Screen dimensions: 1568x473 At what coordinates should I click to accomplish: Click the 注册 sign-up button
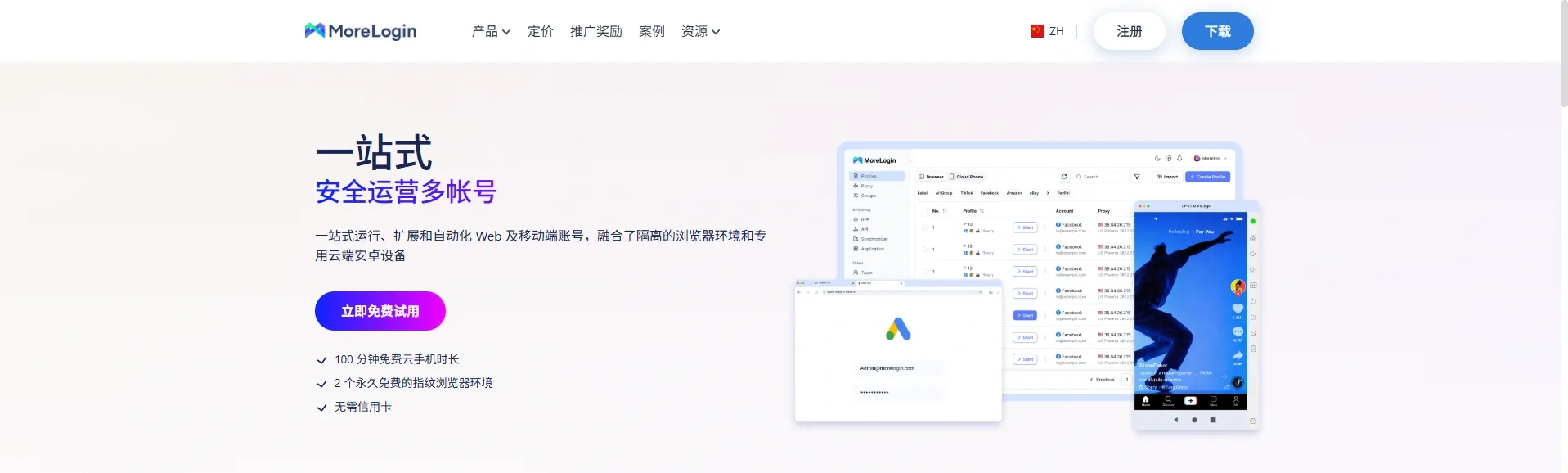tap(1129, 31)
